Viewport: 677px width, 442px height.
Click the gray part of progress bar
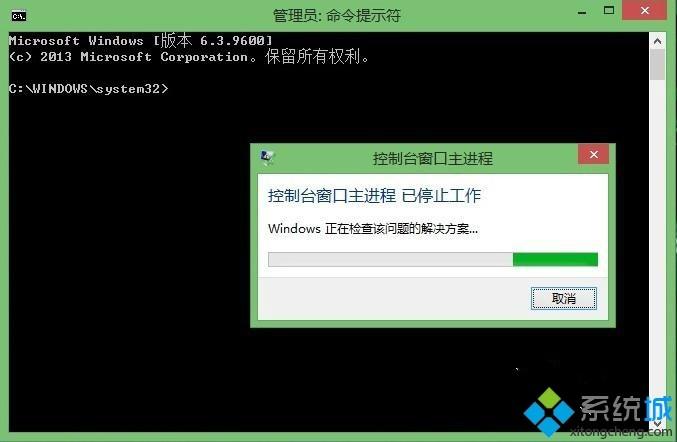pyautogui.click(x=390, y=259)
